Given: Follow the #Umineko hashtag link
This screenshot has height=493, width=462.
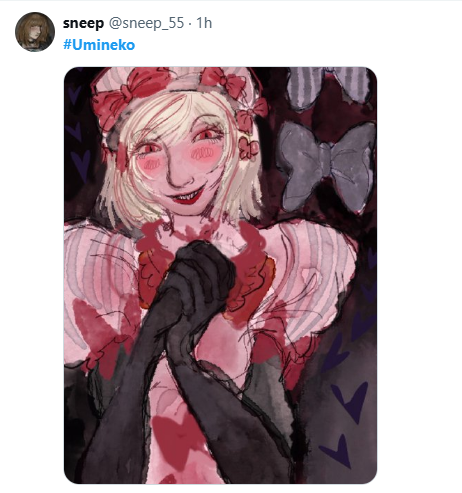Looking at the screenshot, I should (x=99, y=45).
